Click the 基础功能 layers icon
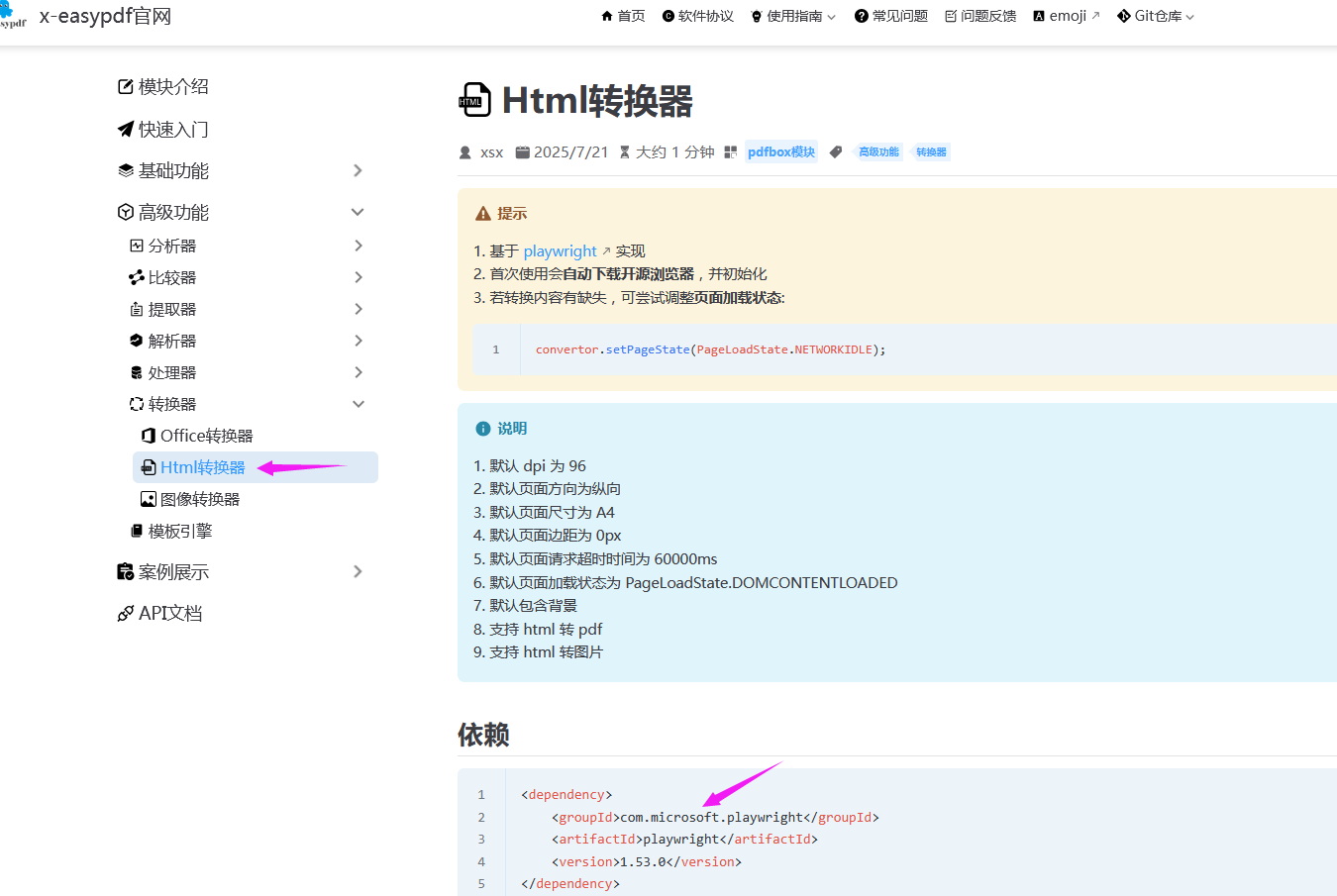 (x=126, y=171)
